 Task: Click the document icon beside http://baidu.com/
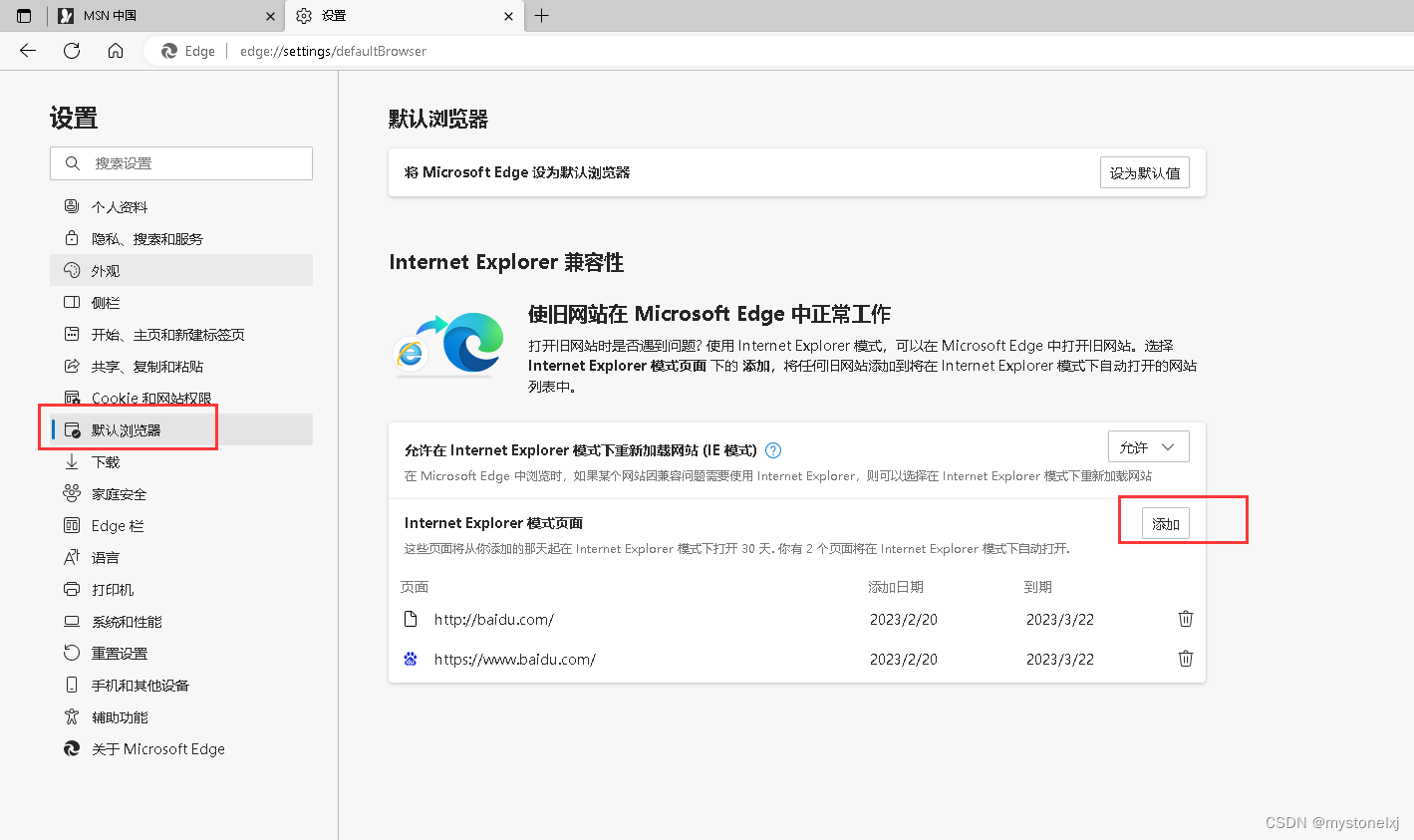pos(411,619)
